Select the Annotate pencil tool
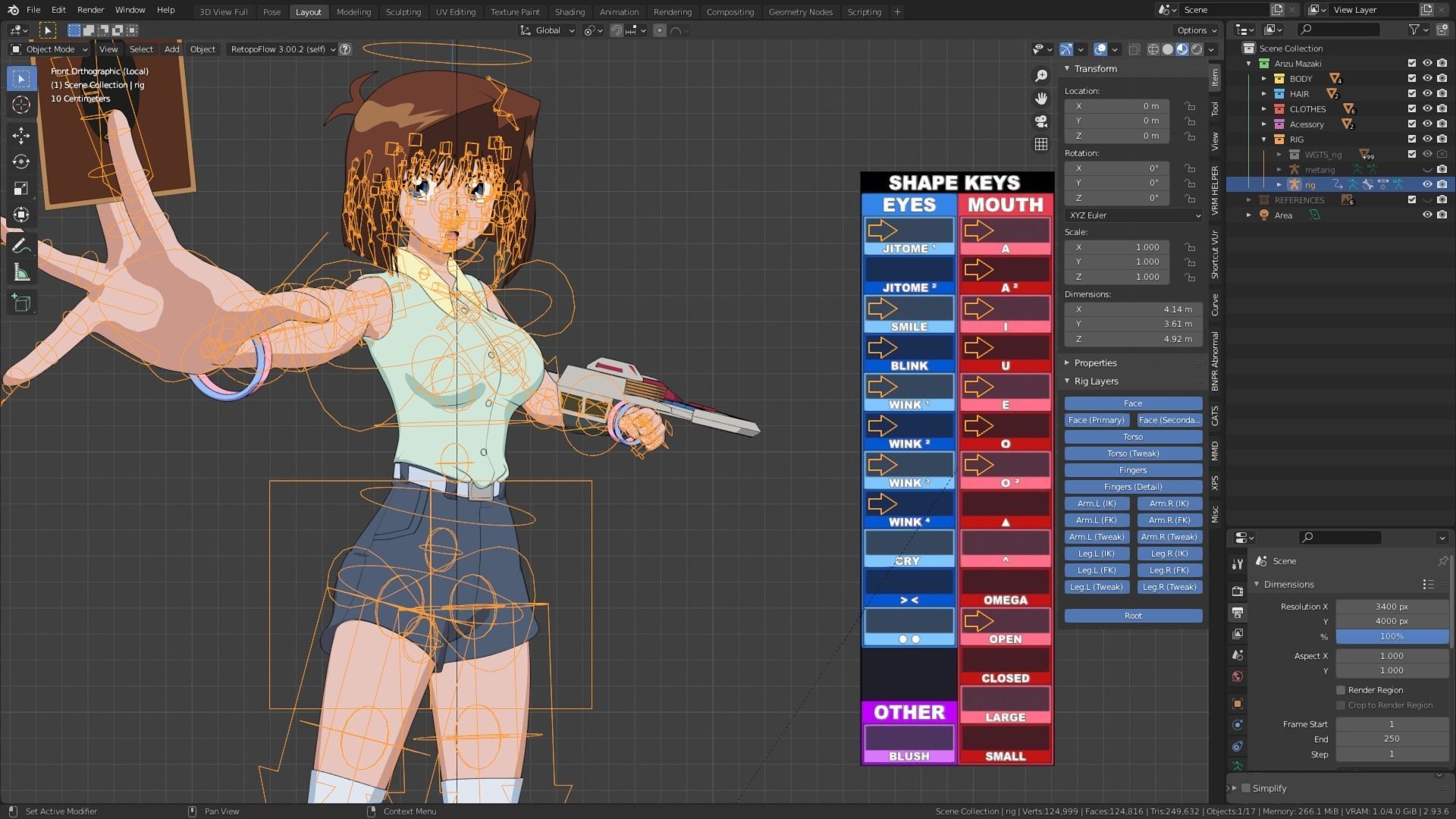1456x819 pixels. (21, 246)
